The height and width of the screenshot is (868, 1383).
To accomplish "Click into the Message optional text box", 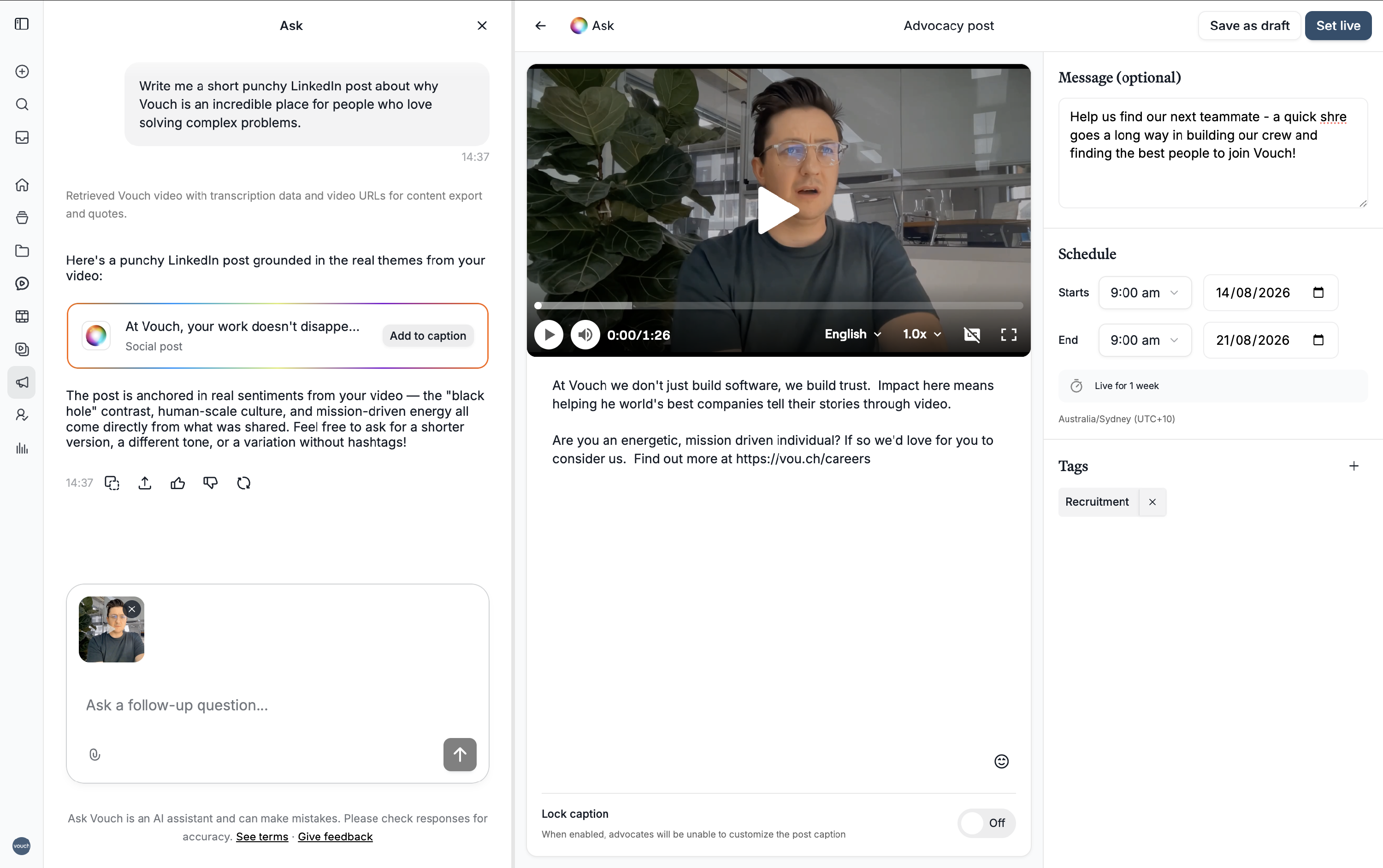I will [1212, 153].
